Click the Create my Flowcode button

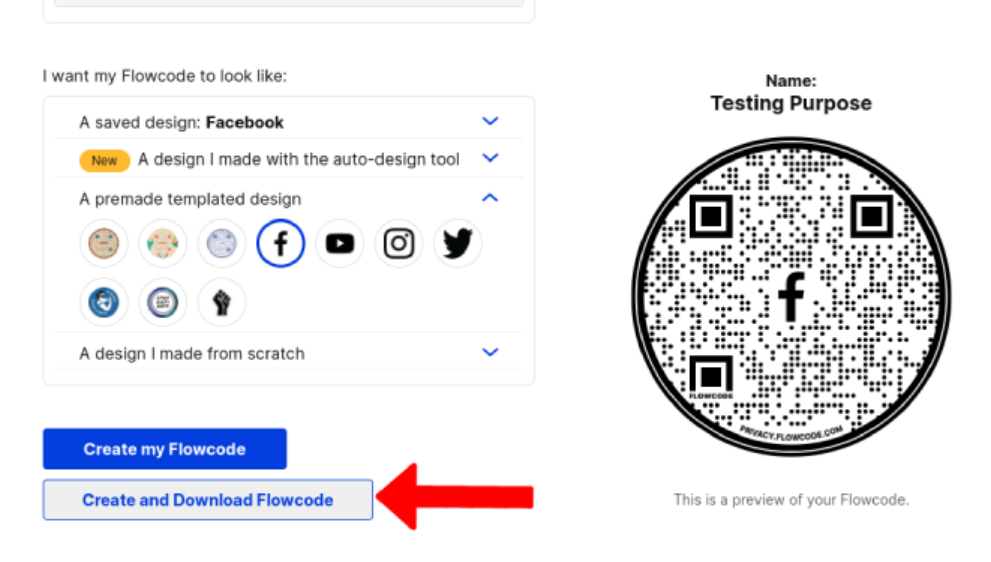click(165, 449)
